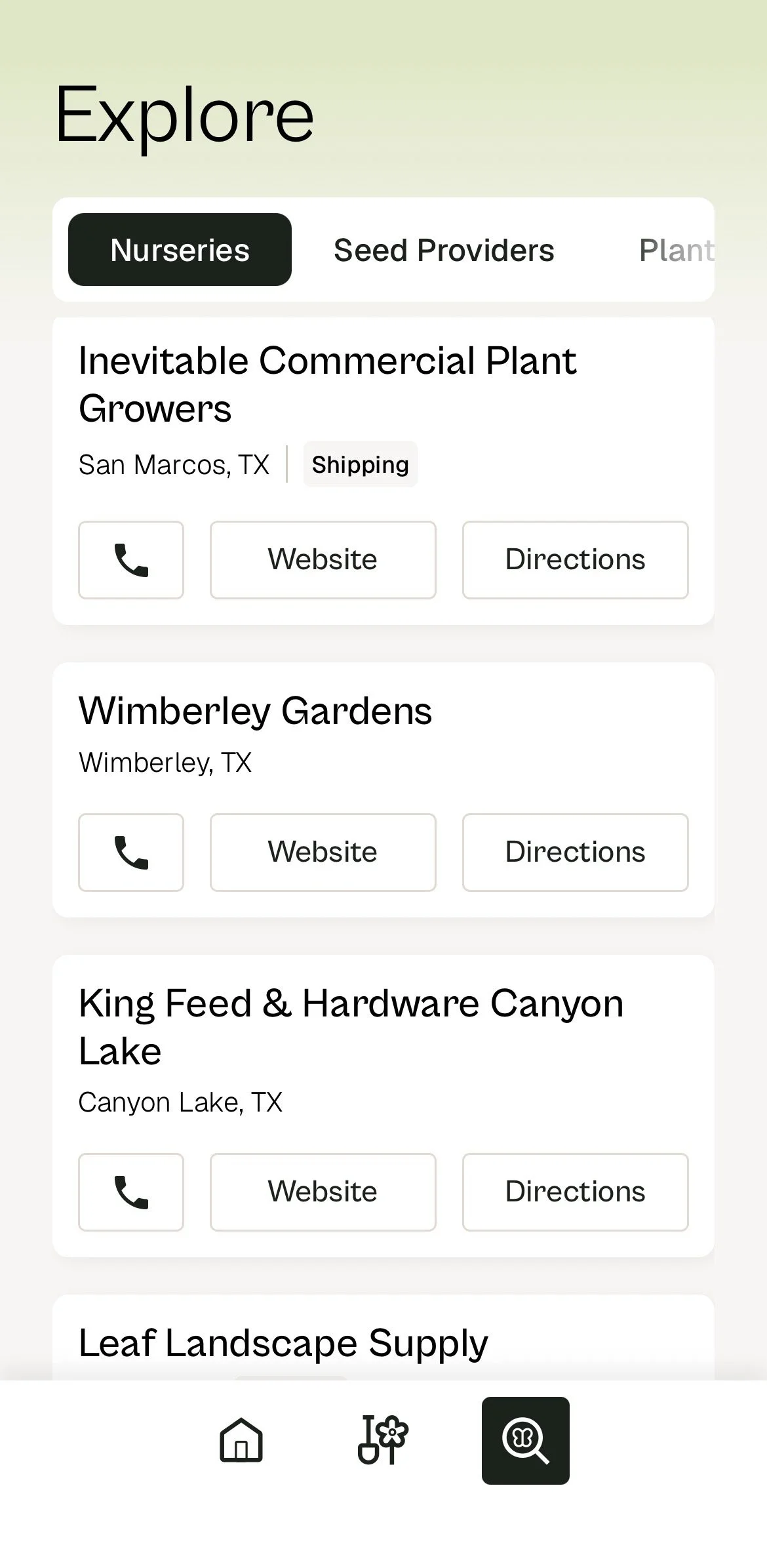Switch to the Seed Providers tab
Viewport: 767px width, 1568px height.
point(444,250)
